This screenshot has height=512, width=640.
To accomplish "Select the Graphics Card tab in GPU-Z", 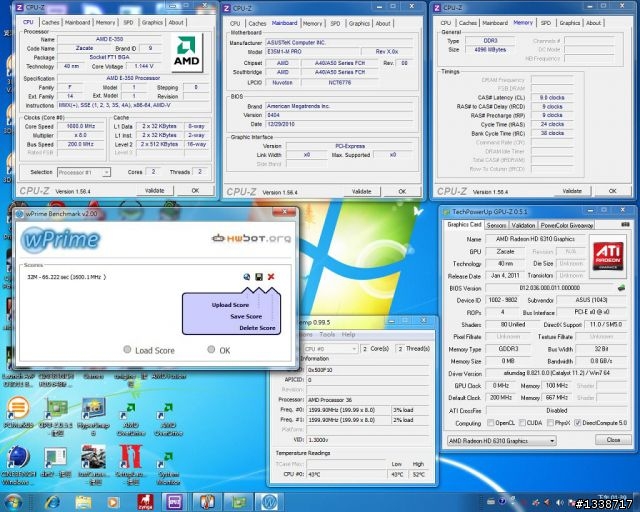I will (x=464, y=225).
